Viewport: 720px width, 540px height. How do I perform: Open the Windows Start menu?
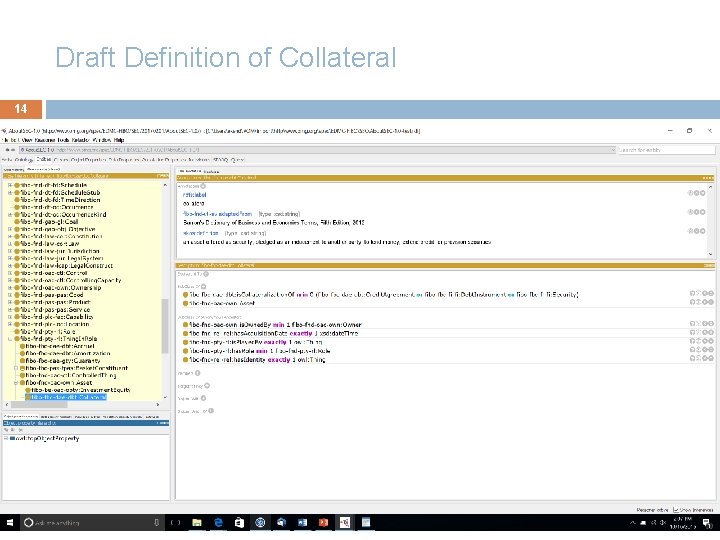10,523
